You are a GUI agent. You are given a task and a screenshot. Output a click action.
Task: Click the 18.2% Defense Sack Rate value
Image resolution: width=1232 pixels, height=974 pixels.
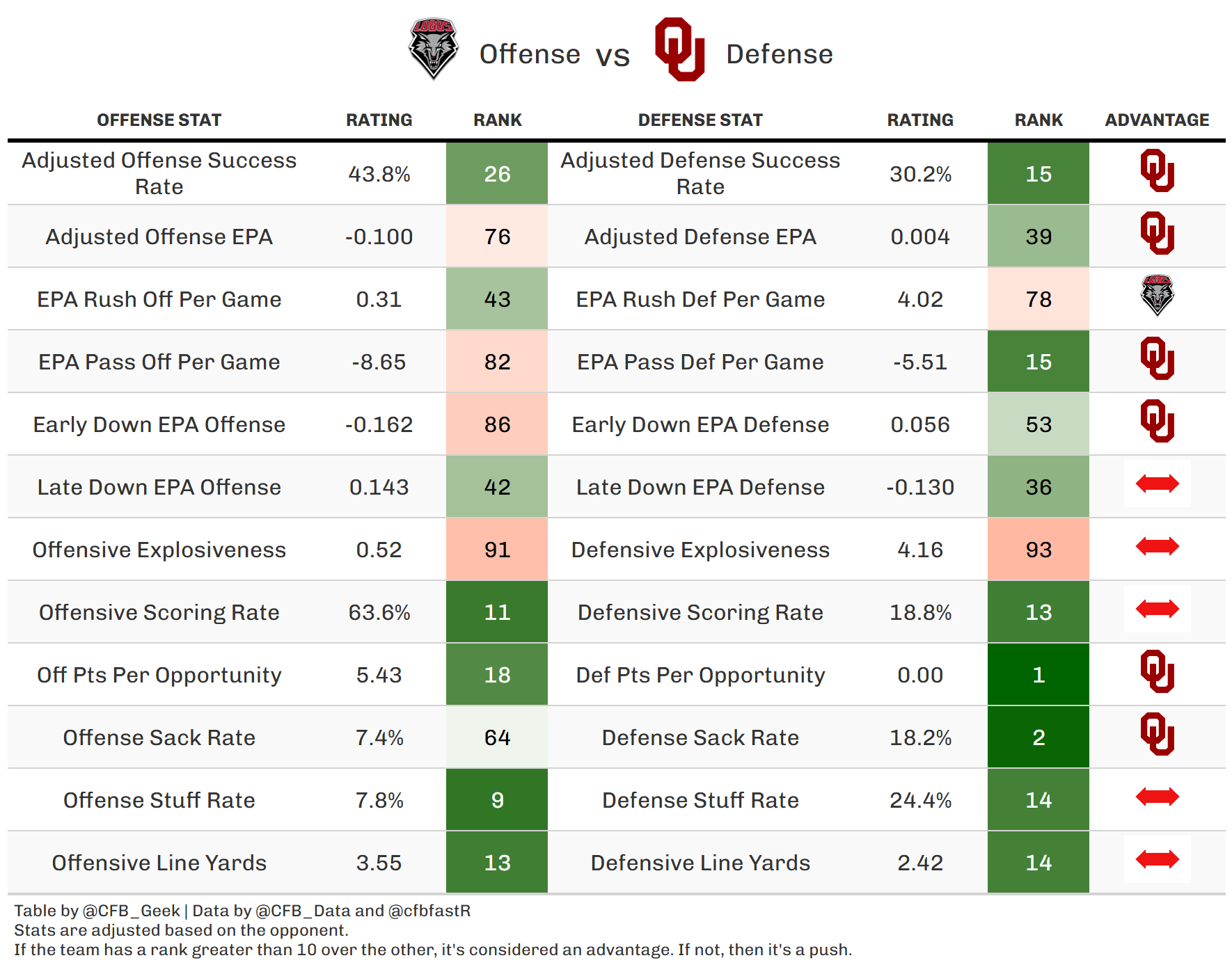pyautogui.click(x=920, y=737)
